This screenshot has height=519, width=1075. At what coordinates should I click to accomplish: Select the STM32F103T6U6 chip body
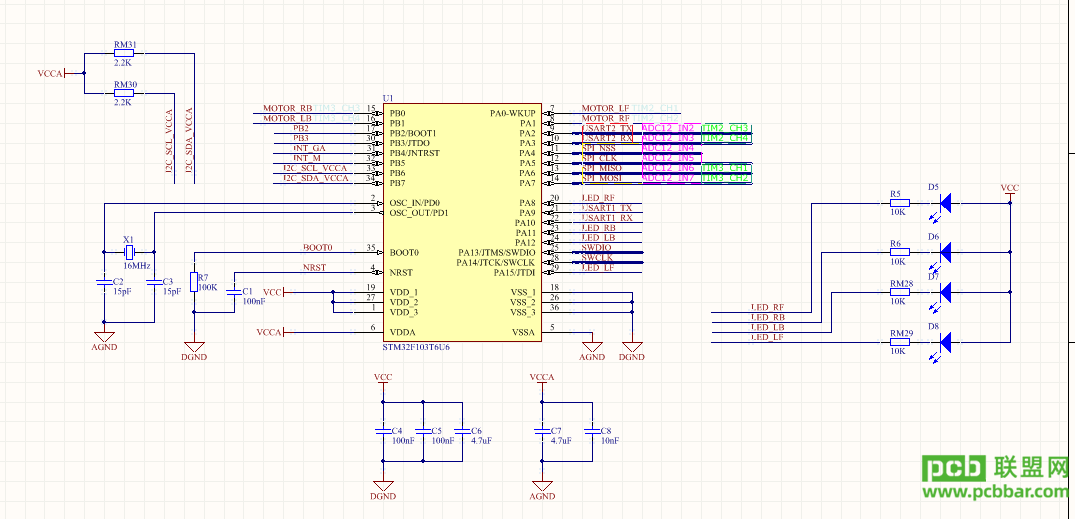tap(462, 223)
